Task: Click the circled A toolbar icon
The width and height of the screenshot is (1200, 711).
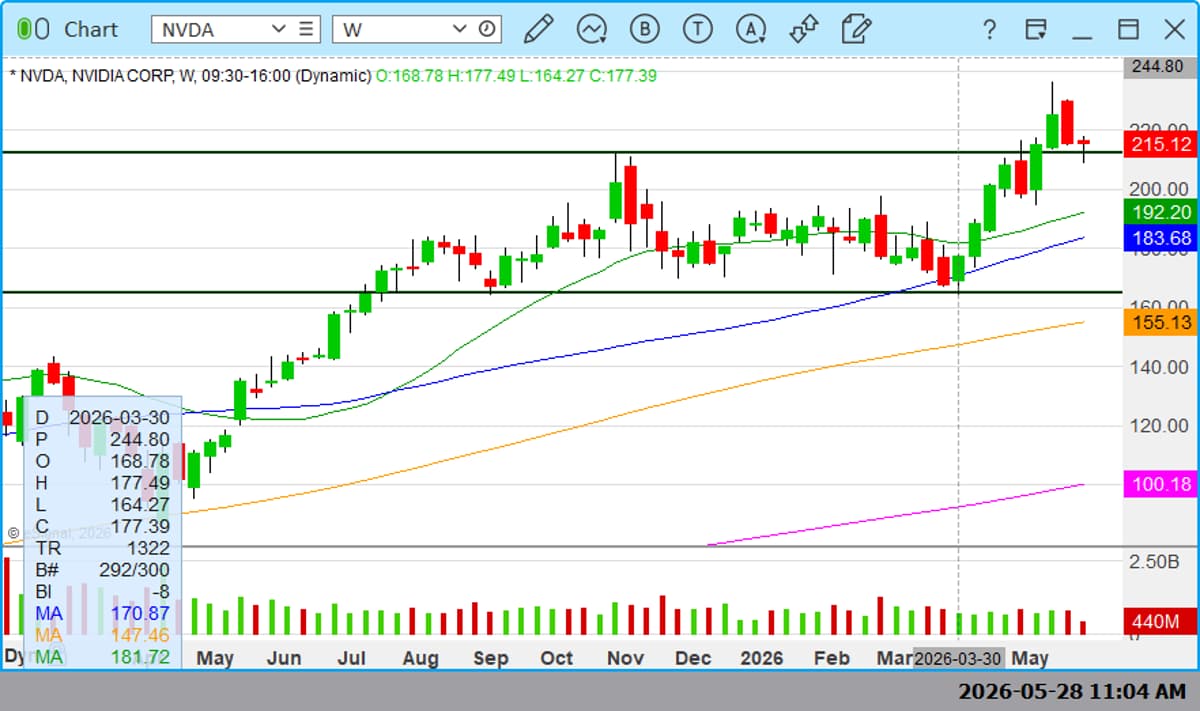Action: pyautogui.click(x=750, y=29)
